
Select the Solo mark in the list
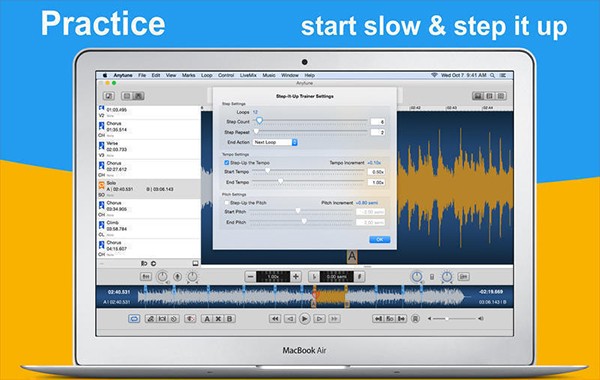click(149, 189)
